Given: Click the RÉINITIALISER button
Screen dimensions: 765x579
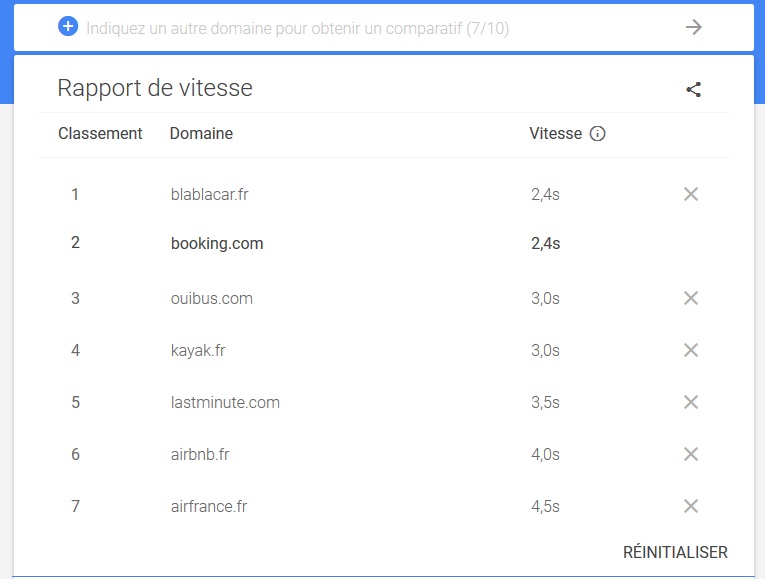Looking at the screenshot, I should pos(675,552).
